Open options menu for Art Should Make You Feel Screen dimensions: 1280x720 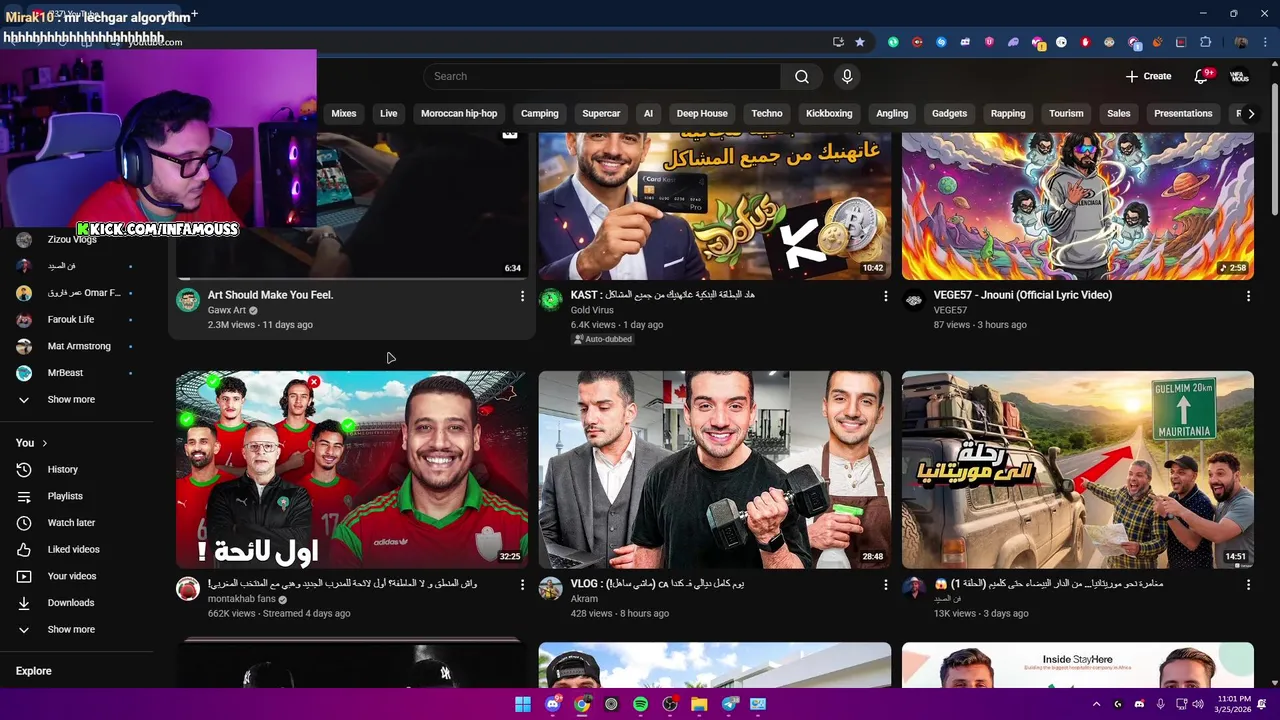click(x=522, y=296)
